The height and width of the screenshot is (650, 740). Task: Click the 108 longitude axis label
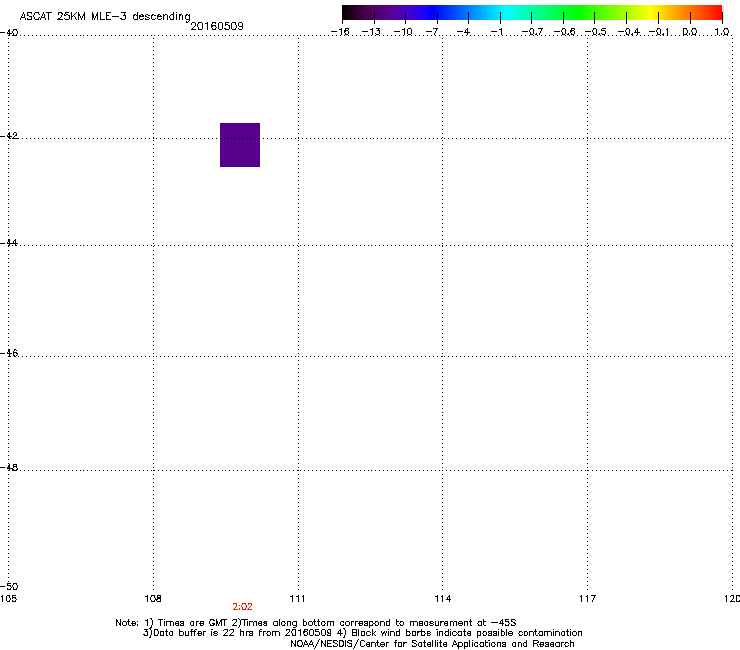point(153,599)
